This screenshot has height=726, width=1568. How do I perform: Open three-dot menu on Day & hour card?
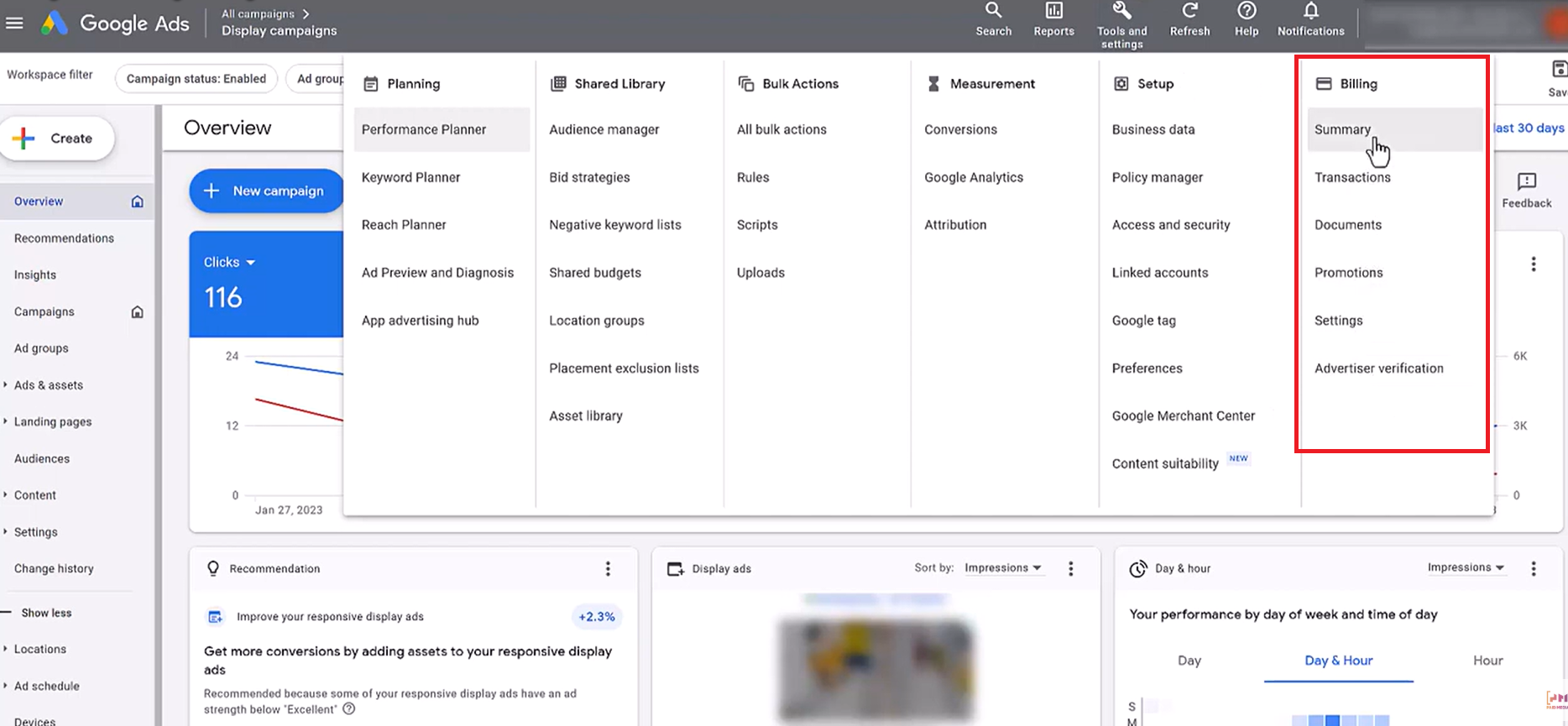click(x=1533, y=568)
